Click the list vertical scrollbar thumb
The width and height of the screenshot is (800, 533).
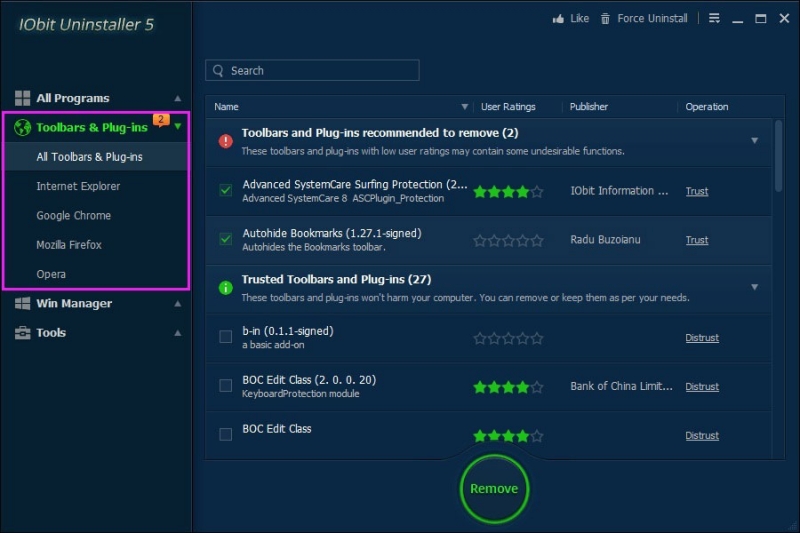tap(778, 156)
